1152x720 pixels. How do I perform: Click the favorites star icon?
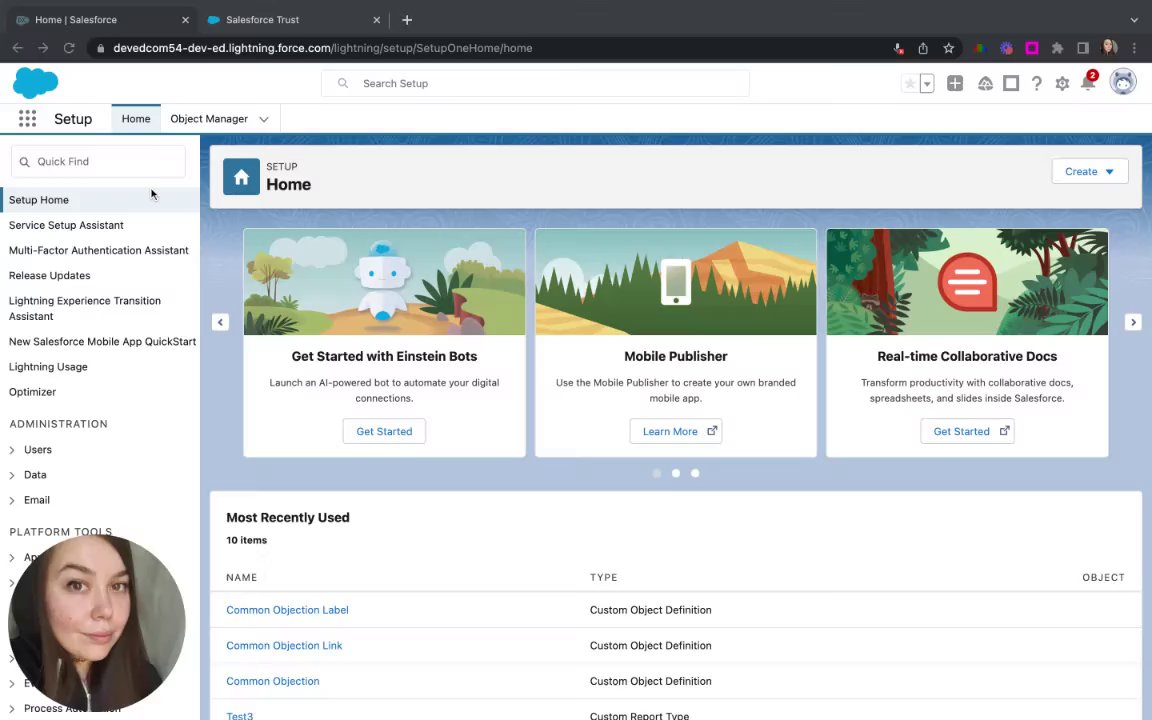tap(910, 84)
